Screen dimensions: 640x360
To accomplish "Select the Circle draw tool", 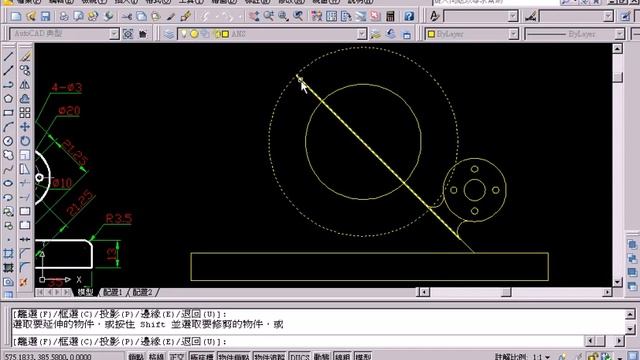I will [8, 141].
